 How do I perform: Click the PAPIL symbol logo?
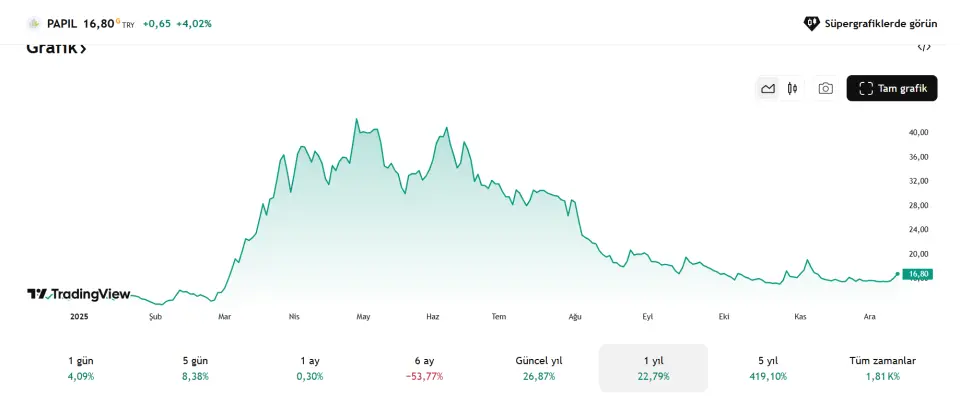(x=34, y=23)
